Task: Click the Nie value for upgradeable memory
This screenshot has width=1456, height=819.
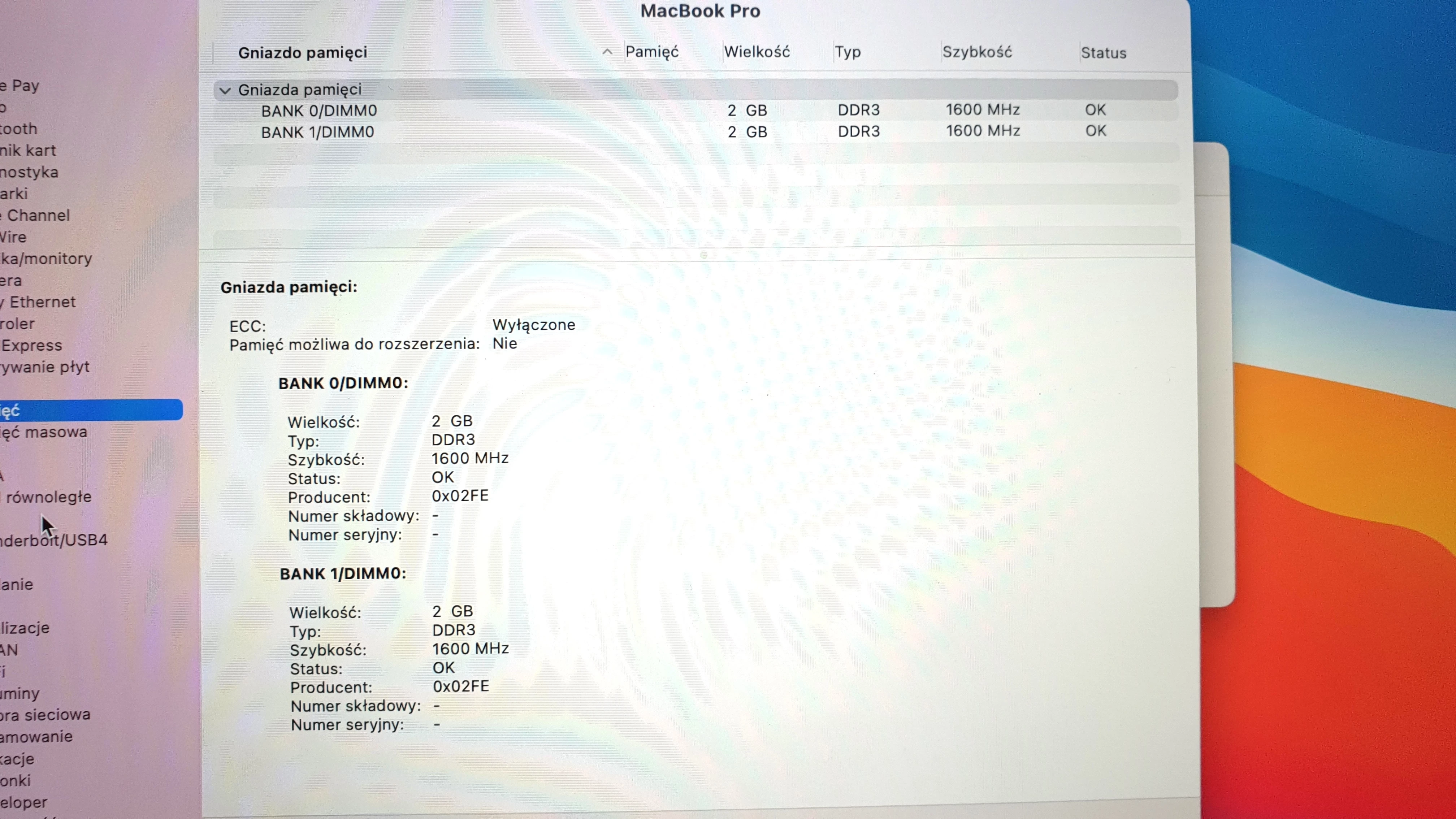Action: pyautogui.click(x=505, y=344)
